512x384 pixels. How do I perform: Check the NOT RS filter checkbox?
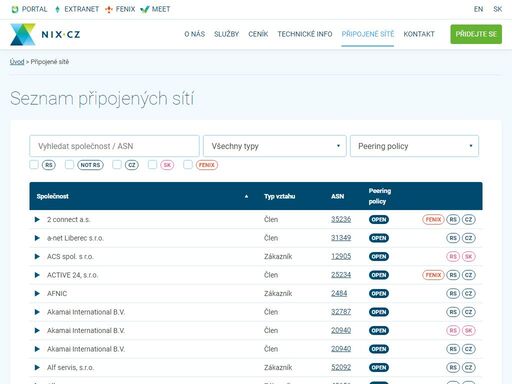(x=69, y=165)
